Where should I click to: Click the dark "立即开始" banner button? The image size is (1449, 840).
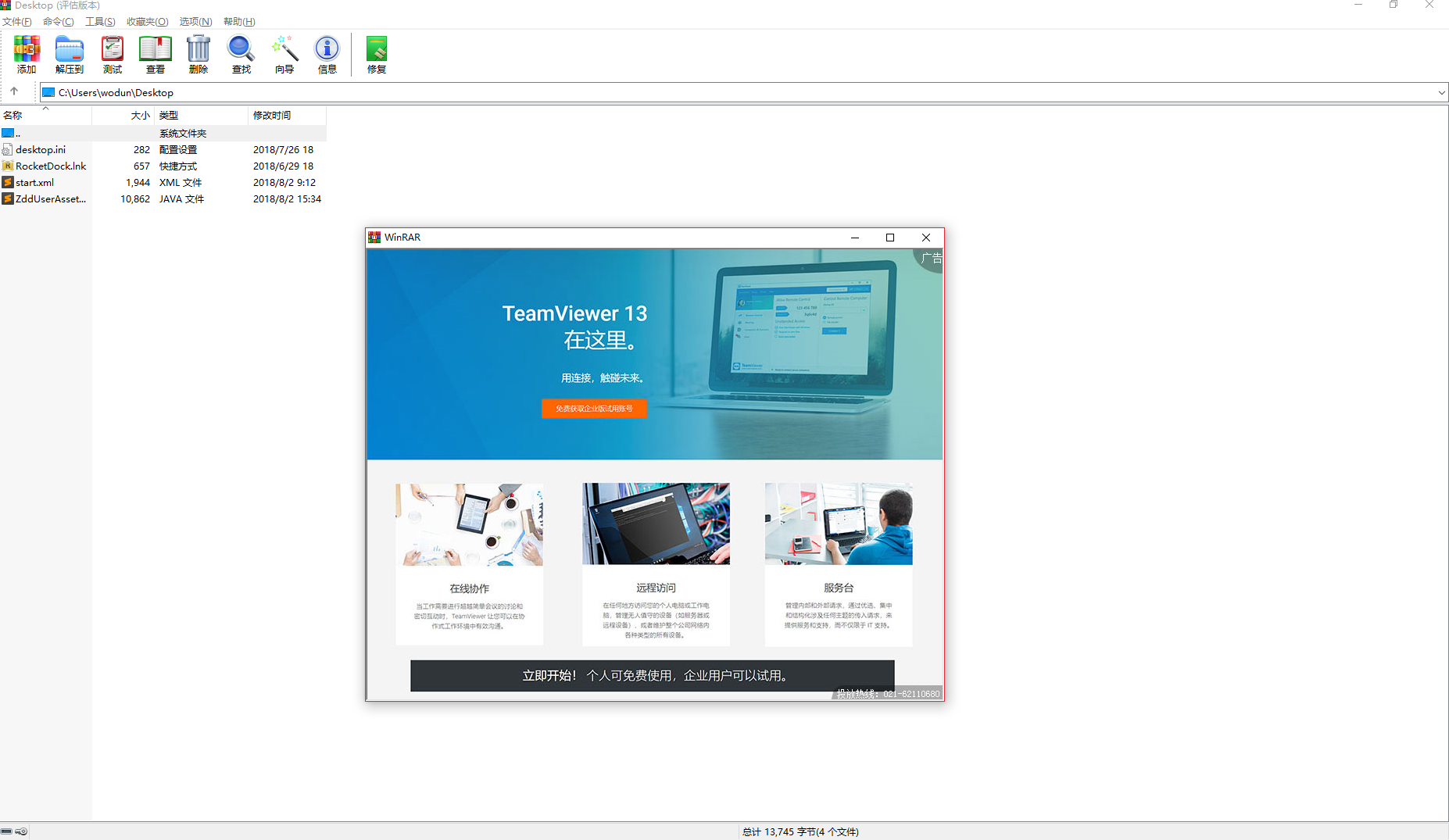click(x=652, y=675)
